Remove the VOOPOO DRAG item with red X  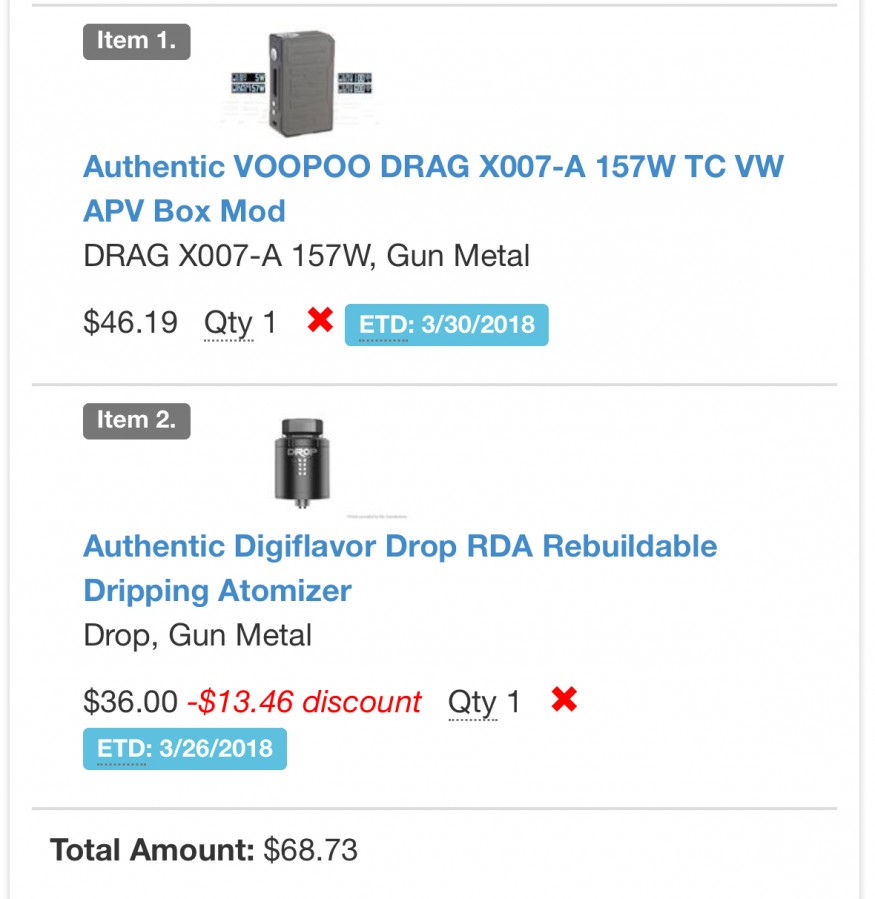(x=320, y=321)
